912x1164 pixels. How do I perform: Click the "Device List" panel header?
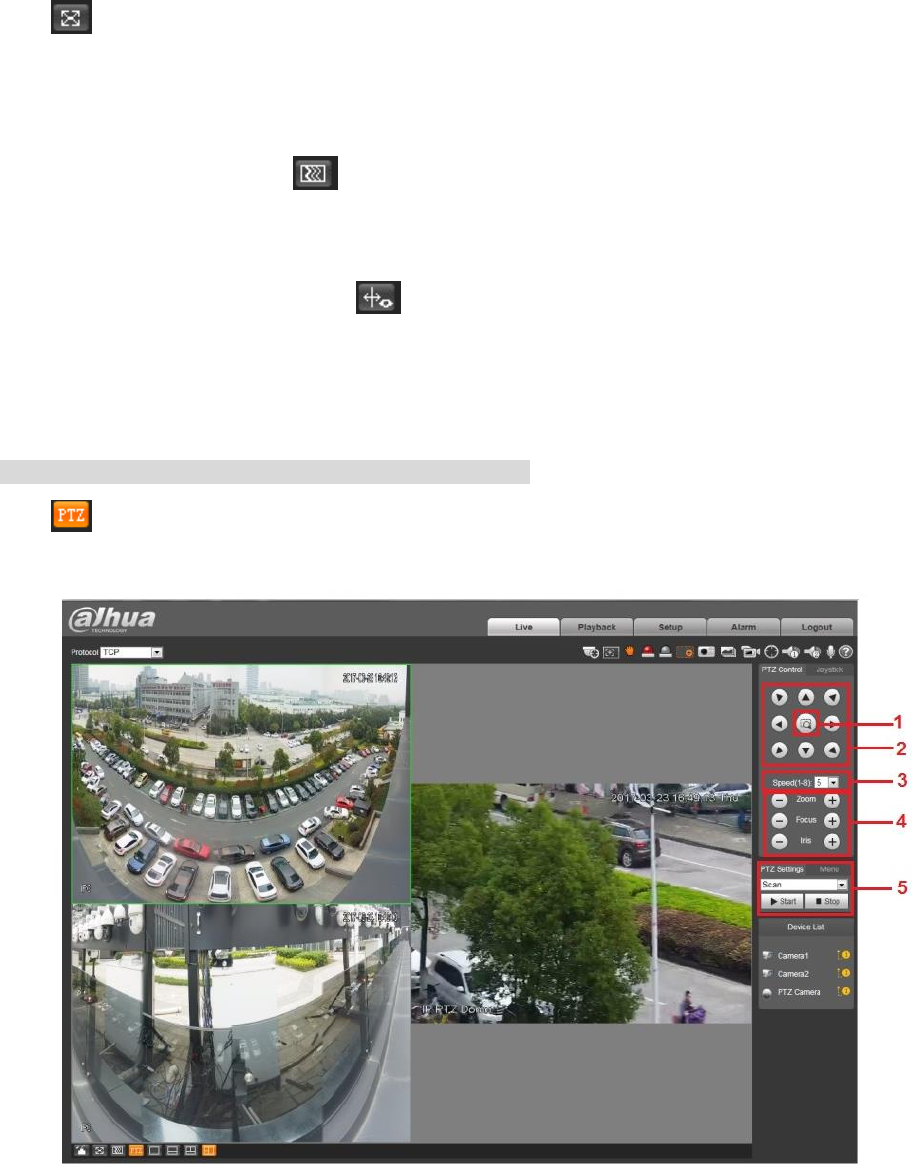pyautogui.click(x=806, y=927)
